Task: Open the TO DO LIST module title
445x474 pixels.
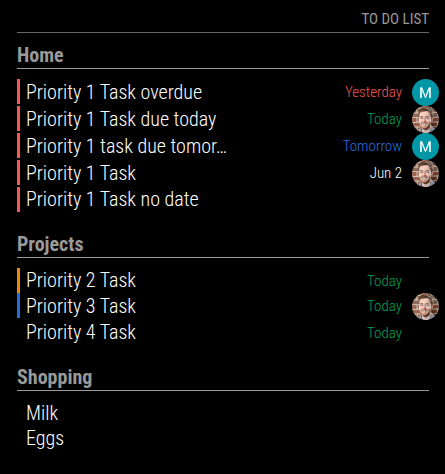Action: [x=395, y=19]
